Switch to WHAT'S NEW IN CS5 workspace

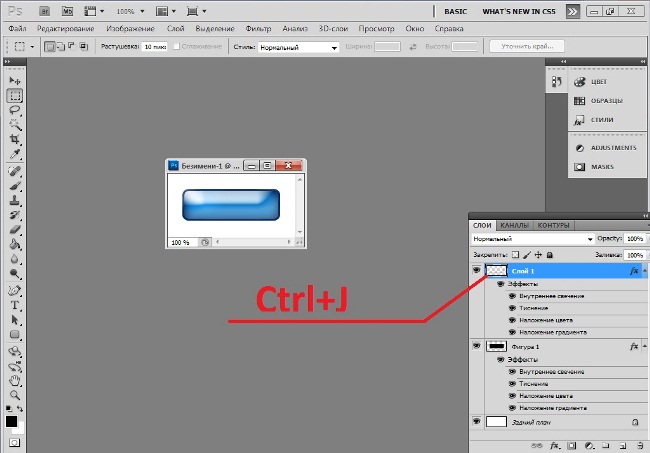[x=519, y=12]
